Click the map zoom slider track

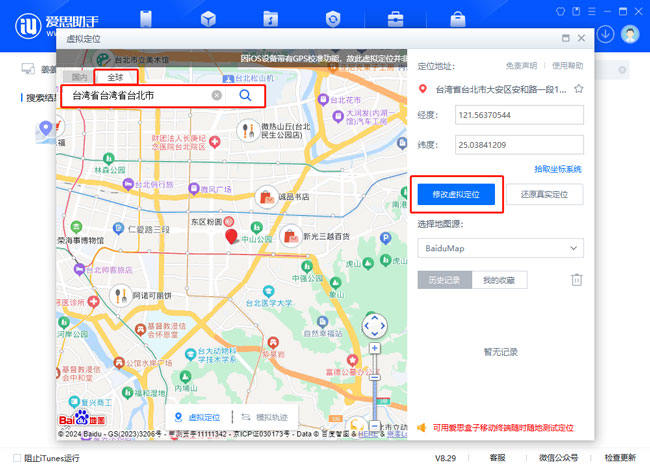[375, 388]
